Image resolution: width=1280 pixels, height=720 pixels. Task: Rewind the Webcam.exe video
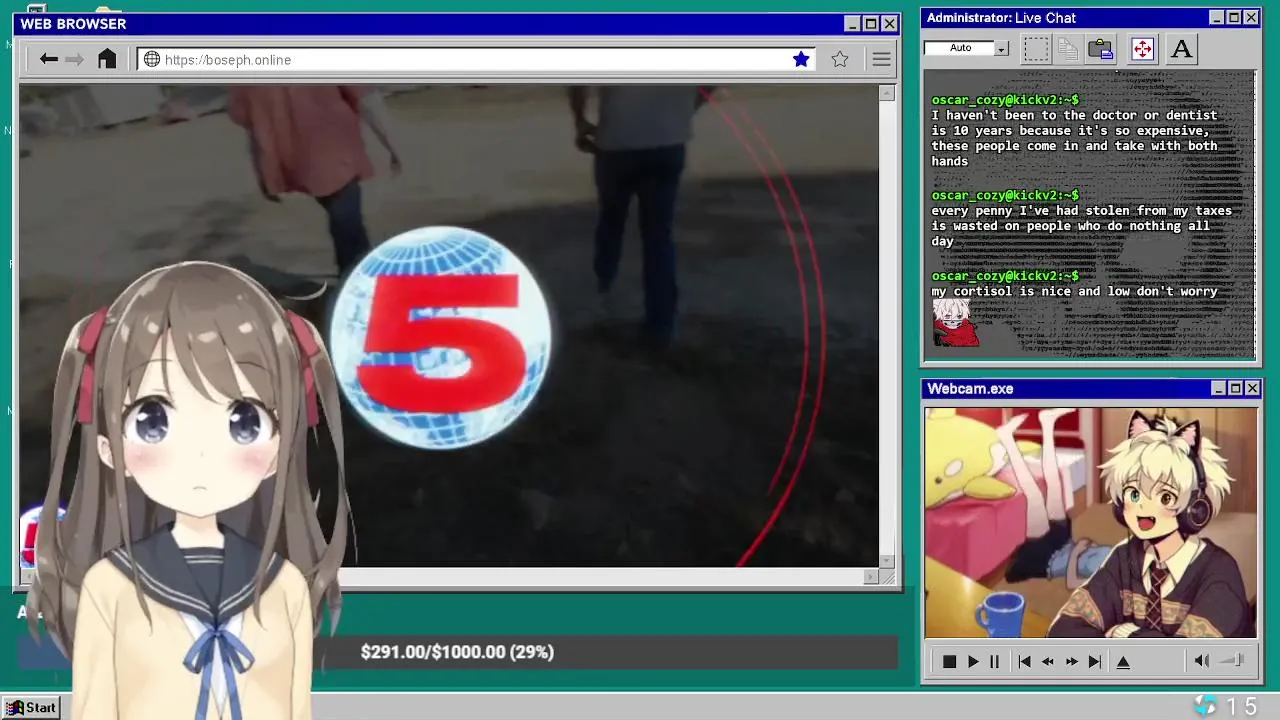1048,661
